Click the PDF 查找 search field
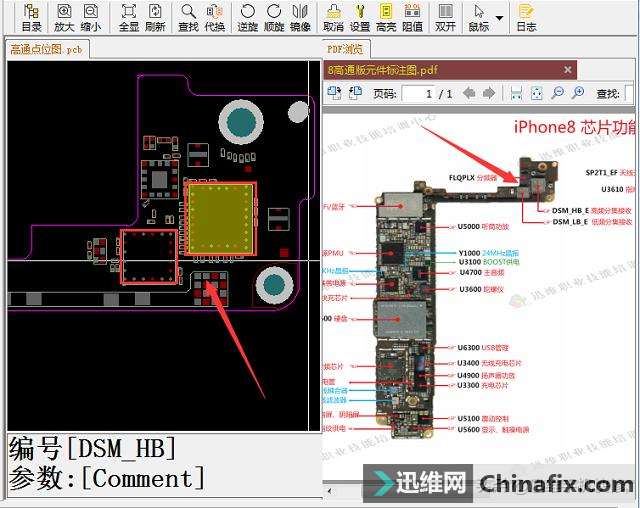 (x=630, y=94)
